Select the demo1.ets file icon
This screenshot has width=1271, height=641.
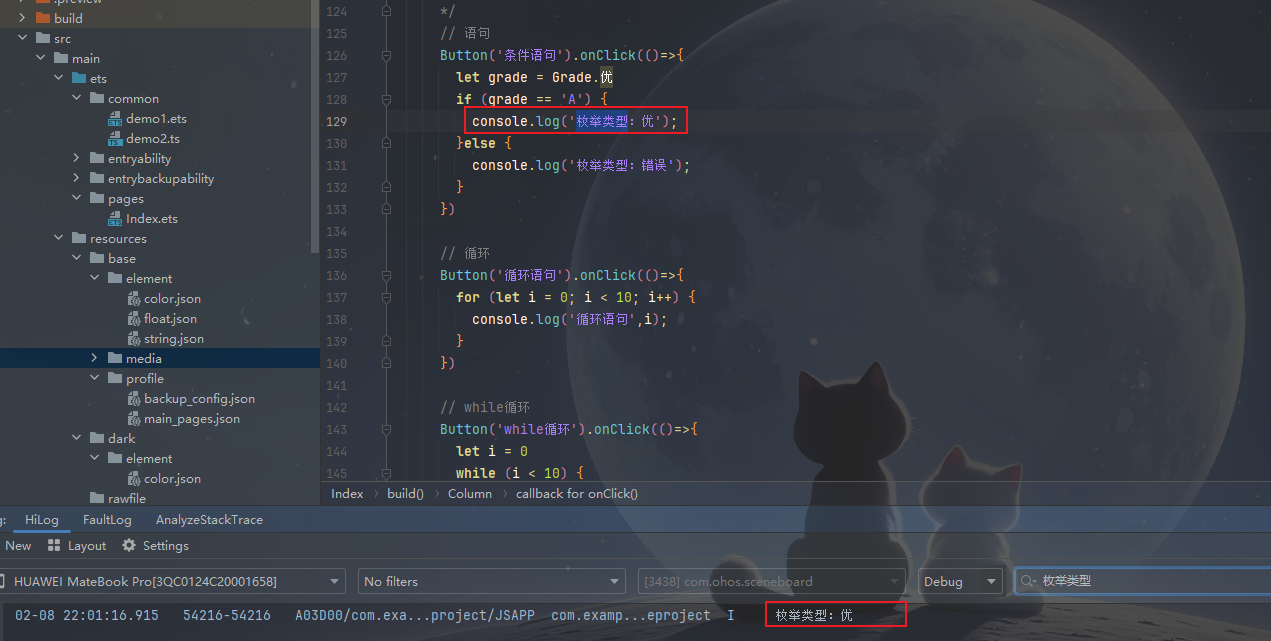click(115, 119)
